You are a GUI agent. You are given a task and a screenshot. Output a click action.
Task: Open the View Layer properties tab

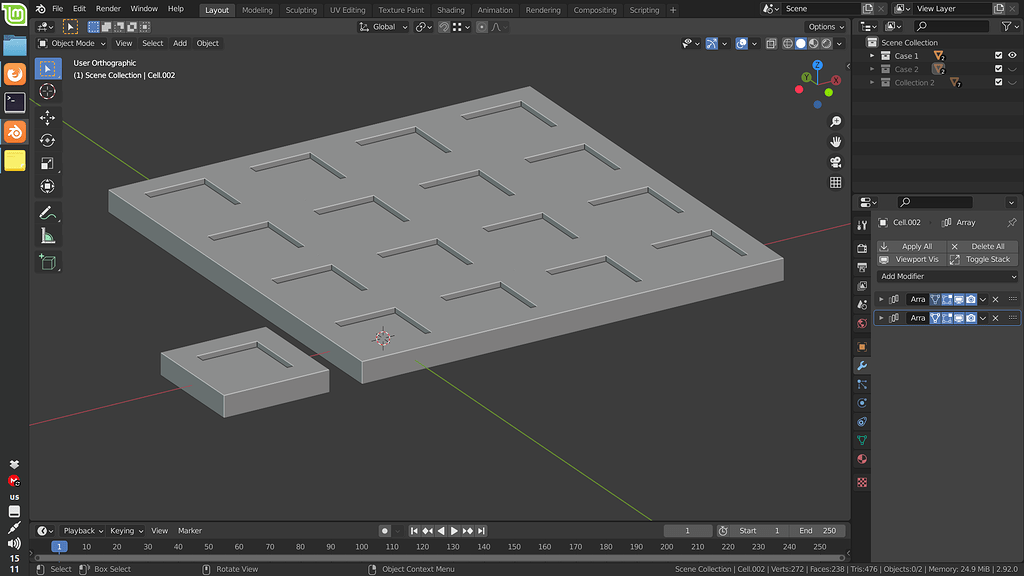862,286
